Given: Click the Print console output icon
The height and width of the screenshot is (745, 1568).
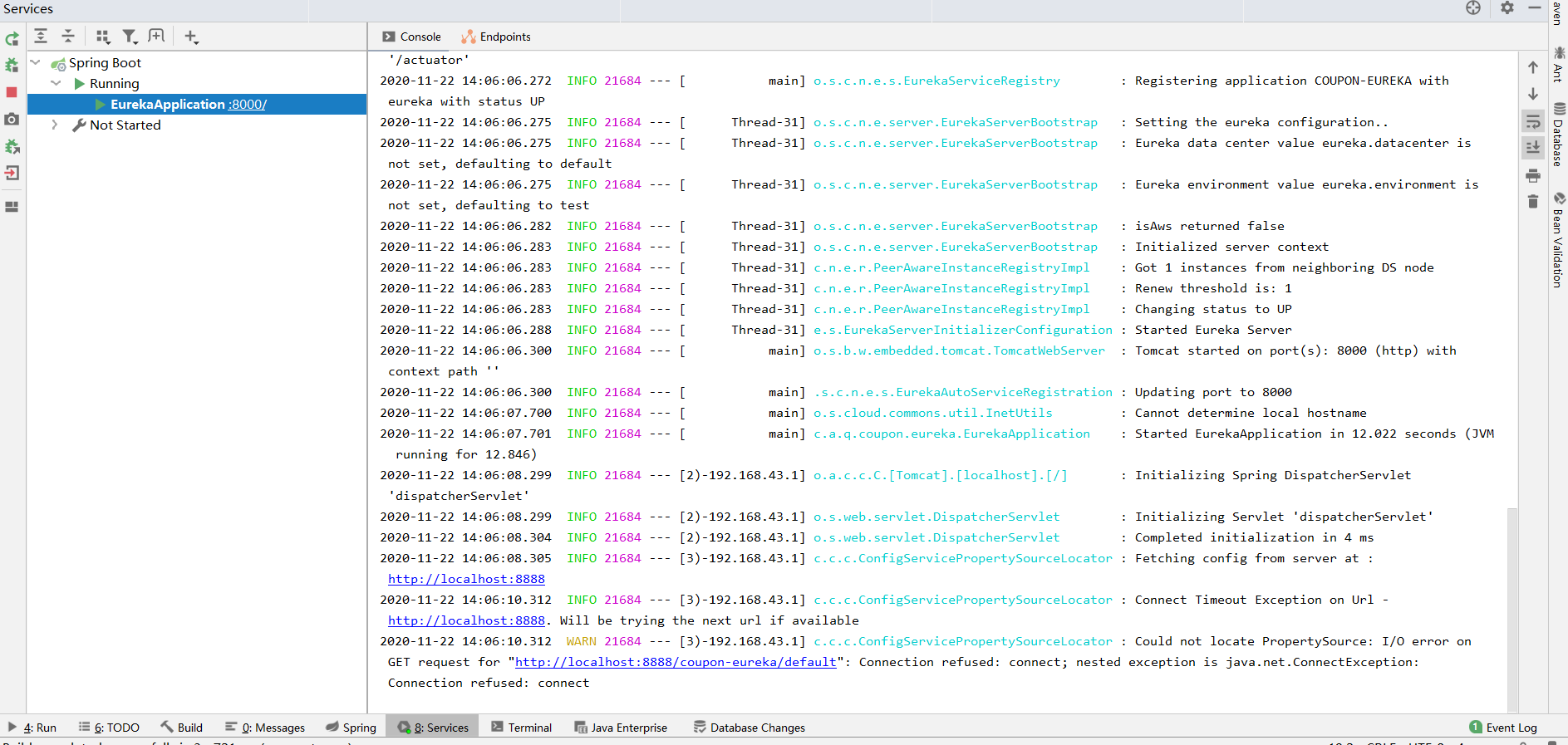Looking at the screenshot, I should (x=1533, y=175).
